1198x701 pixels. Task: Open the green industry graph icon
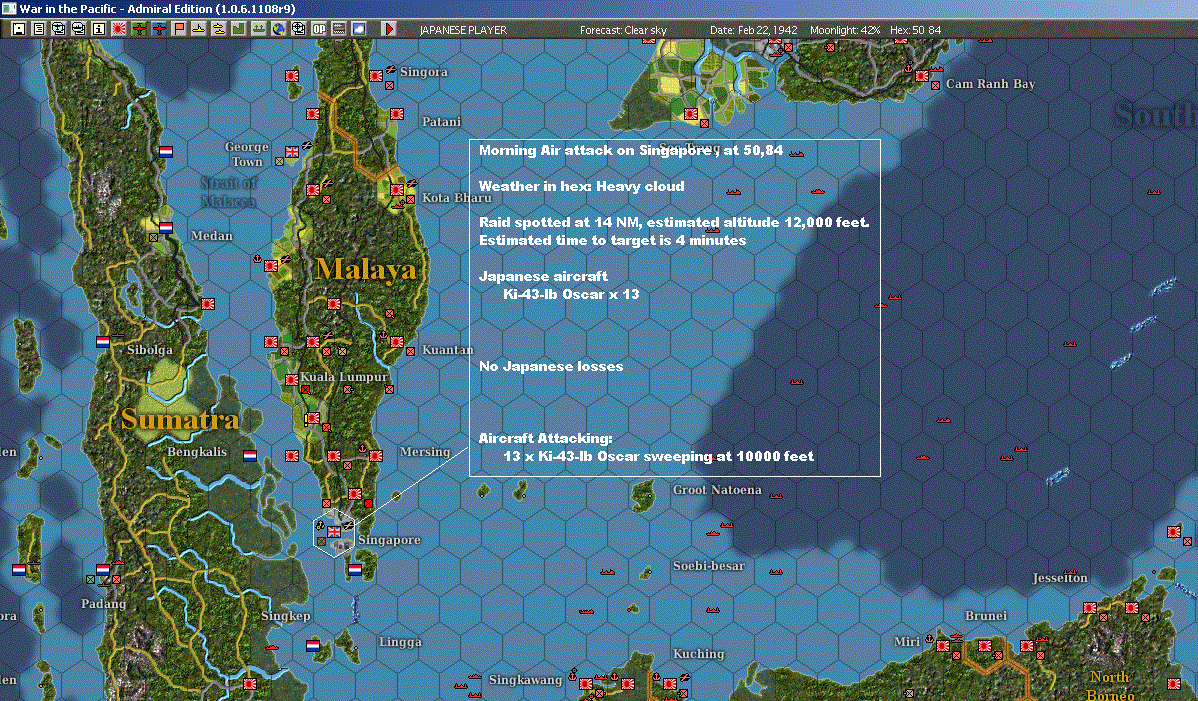coord(238,29)
